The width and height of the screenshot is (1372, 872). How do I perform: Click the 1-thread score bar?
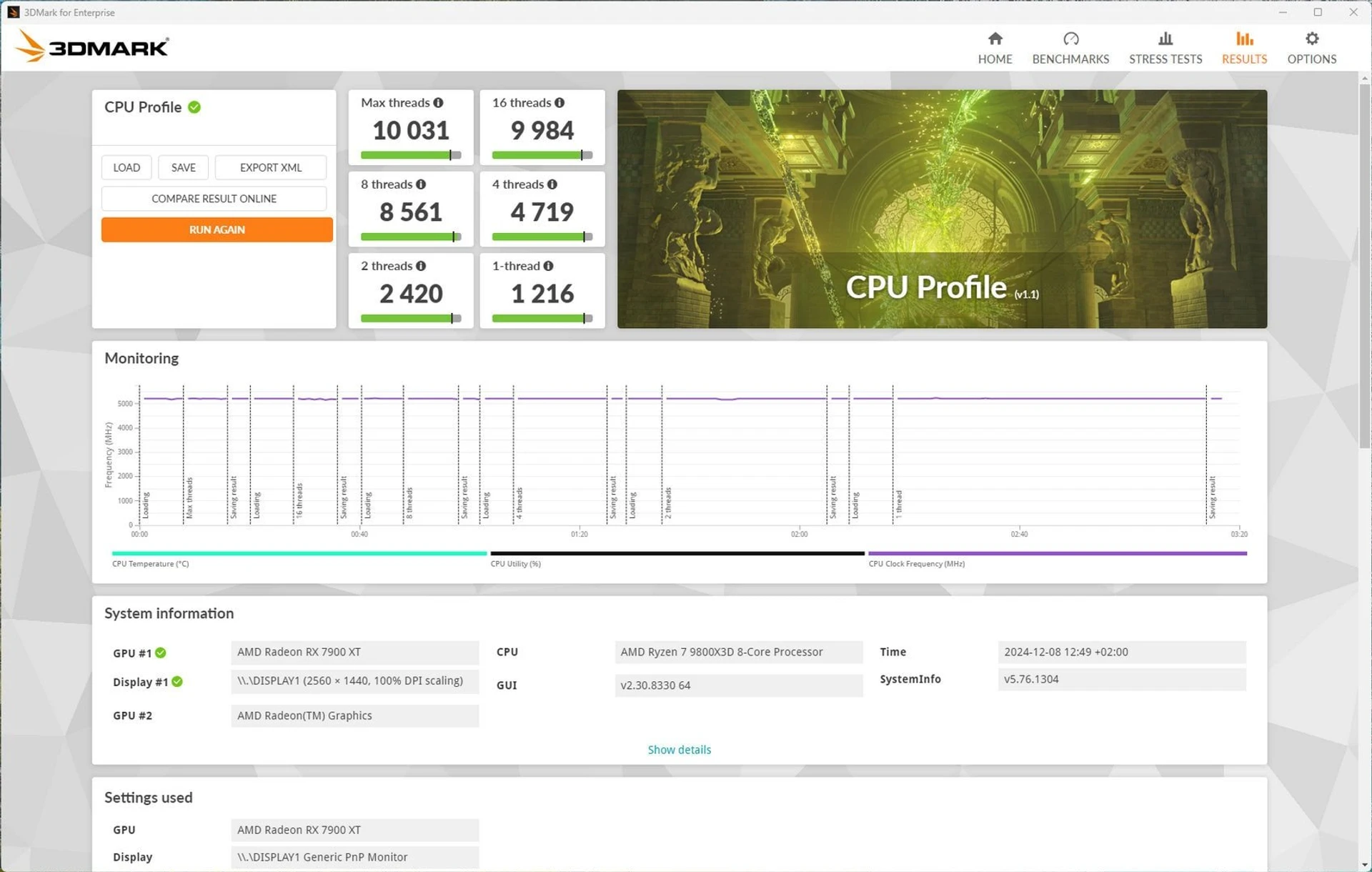point(542,318)
